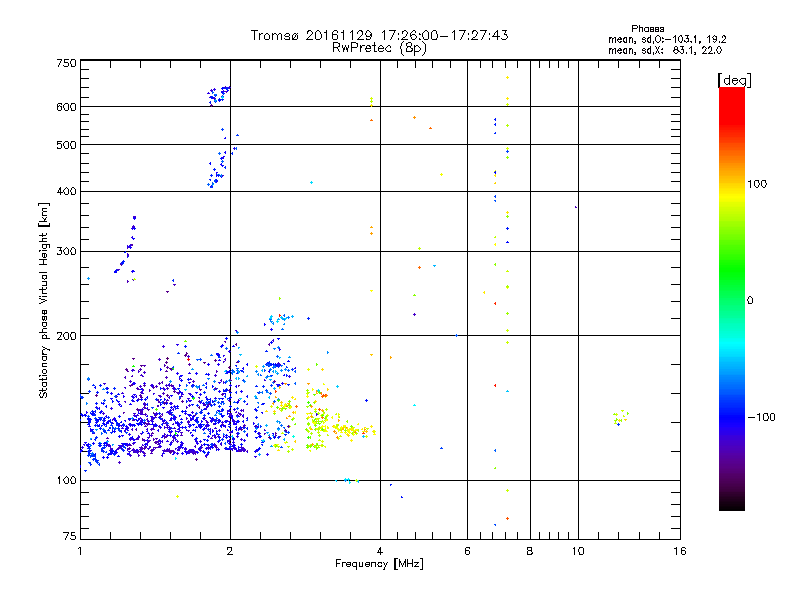This screenshot has width=800, height=600.
Task: Click the 'Stationary phase Virtual Height [km]' axis label
Action: [x=44, y=300]
